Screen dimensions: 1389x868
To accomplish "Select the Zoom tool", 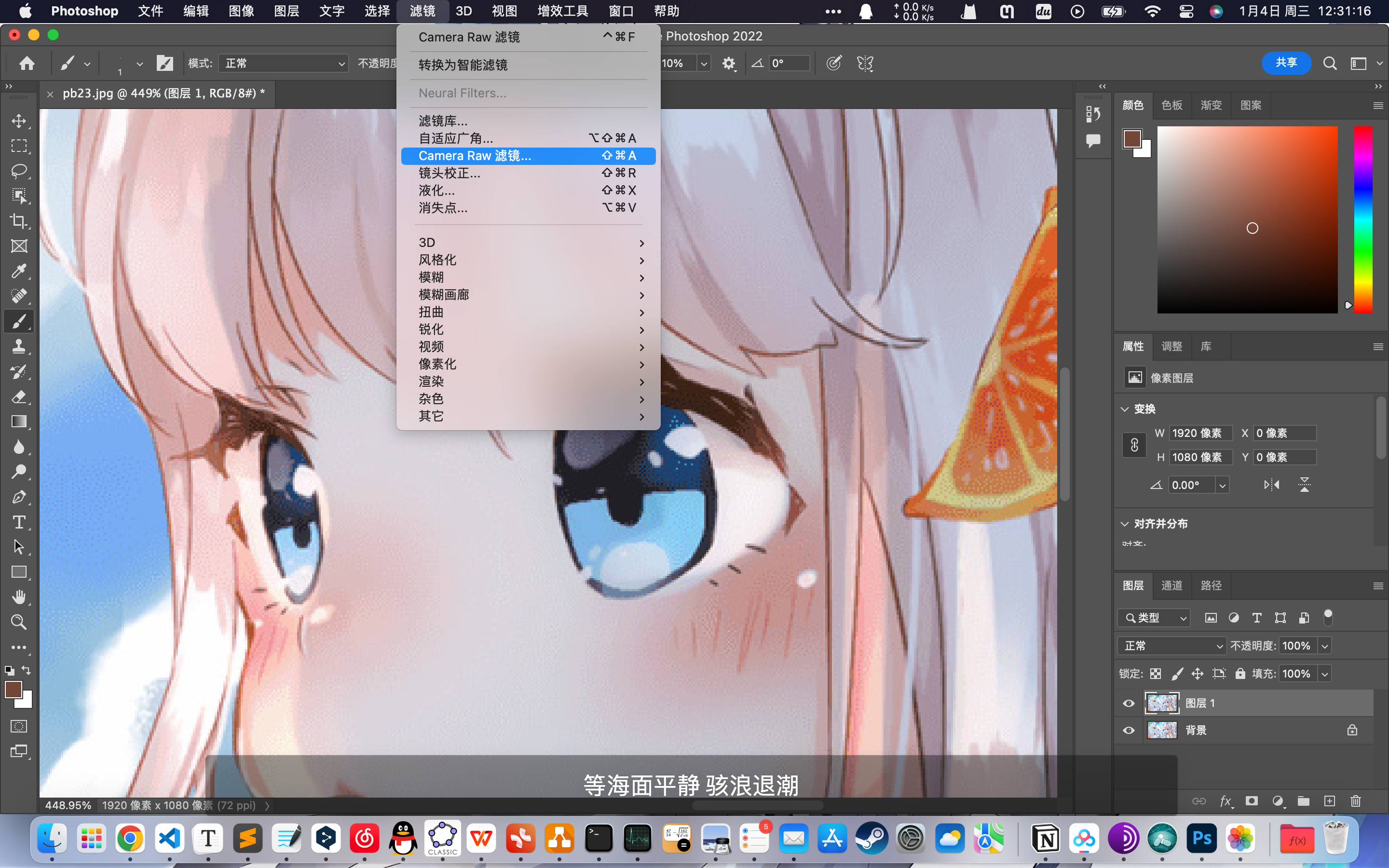I will (x=19, y=622).
